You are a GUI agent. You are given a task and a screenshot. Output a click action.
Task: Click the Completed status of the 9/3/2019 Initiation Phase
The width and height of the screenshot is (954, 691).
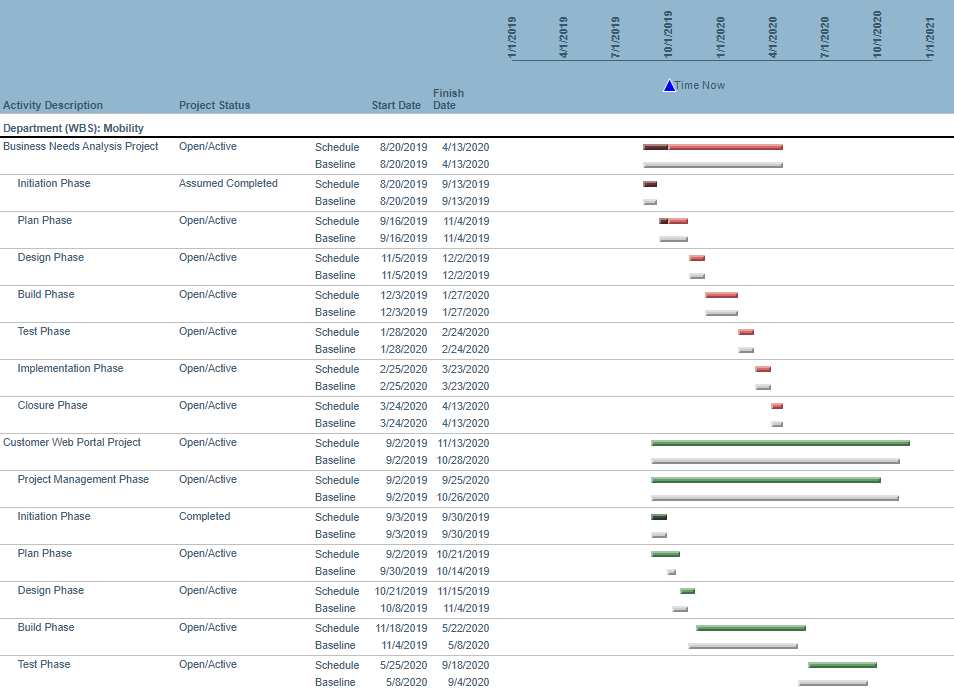(x=204, y=516)
